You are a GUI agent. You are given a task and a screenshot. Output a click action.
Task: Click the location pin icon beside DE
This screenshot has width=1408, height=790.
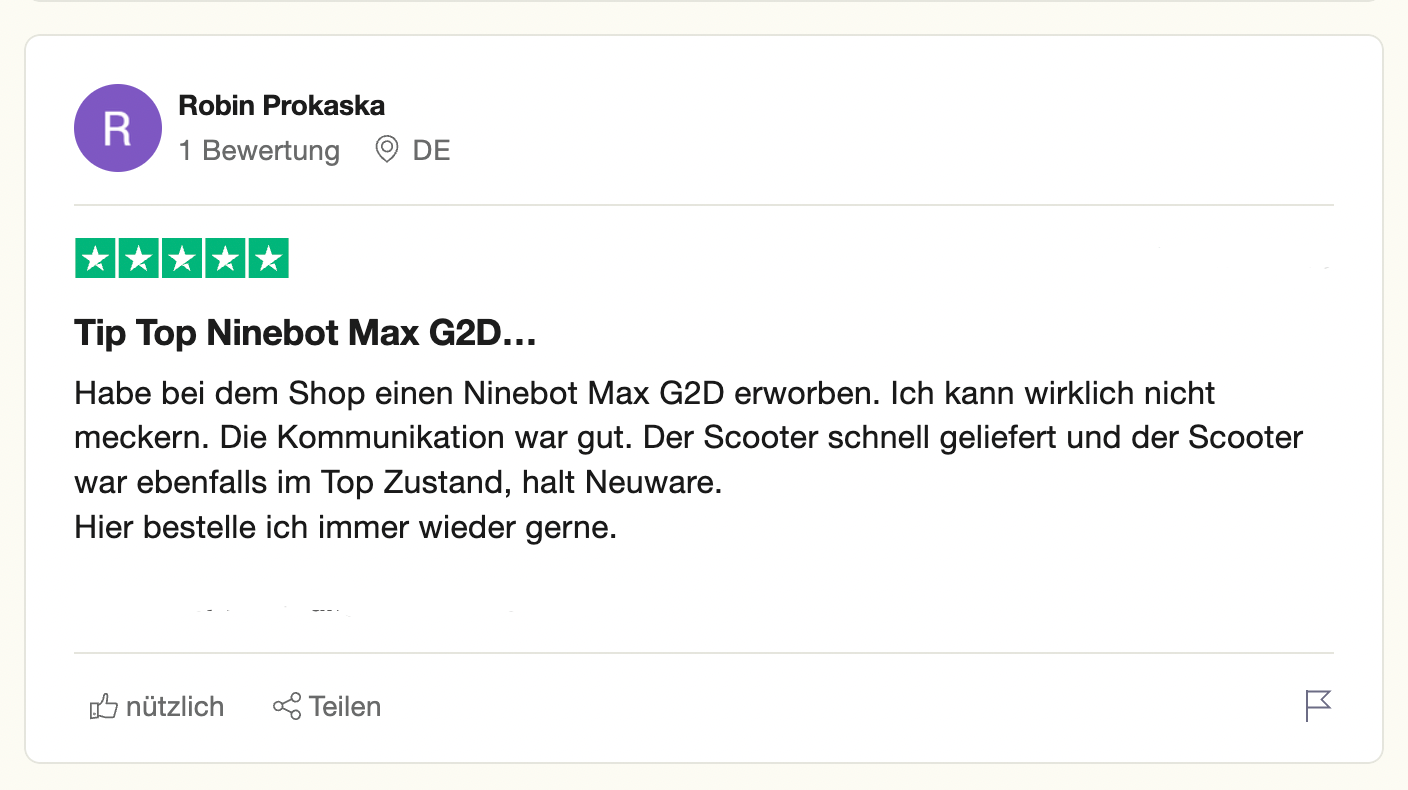pos(387,151)
